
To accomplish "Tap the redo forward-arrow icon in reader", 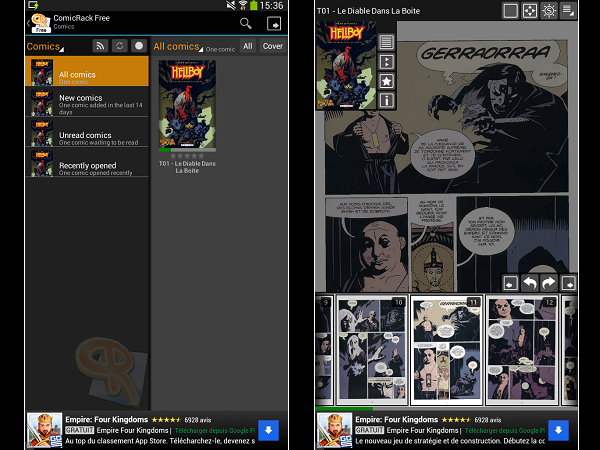I will click(x=549, y=284).
